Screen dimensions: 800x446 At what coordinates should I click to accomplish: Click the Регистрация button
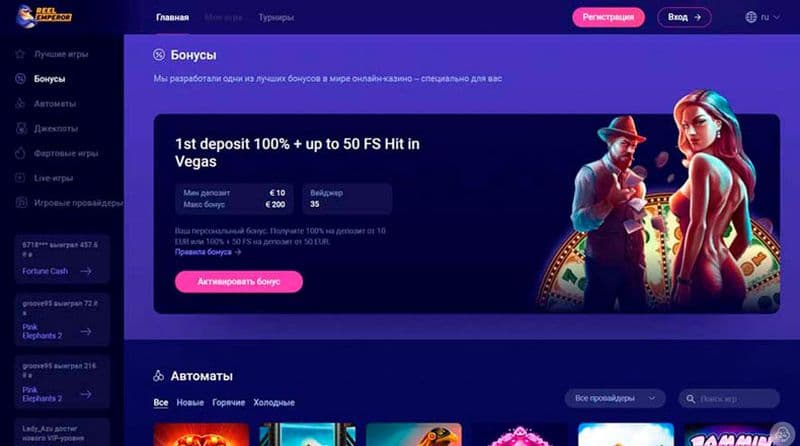pos(608,17)
